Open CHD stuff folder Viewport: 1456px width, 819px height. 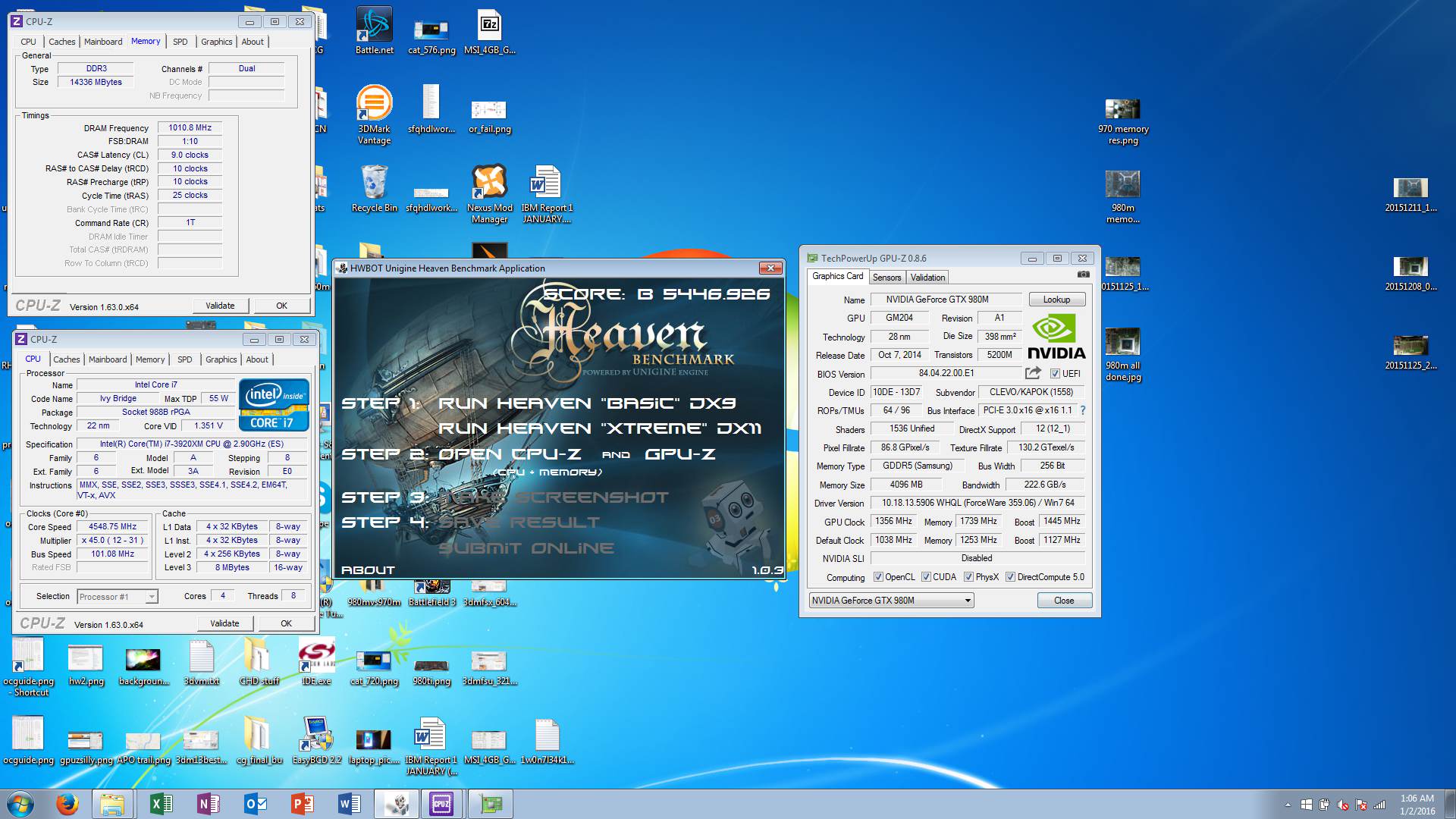[x=259, y=661]
